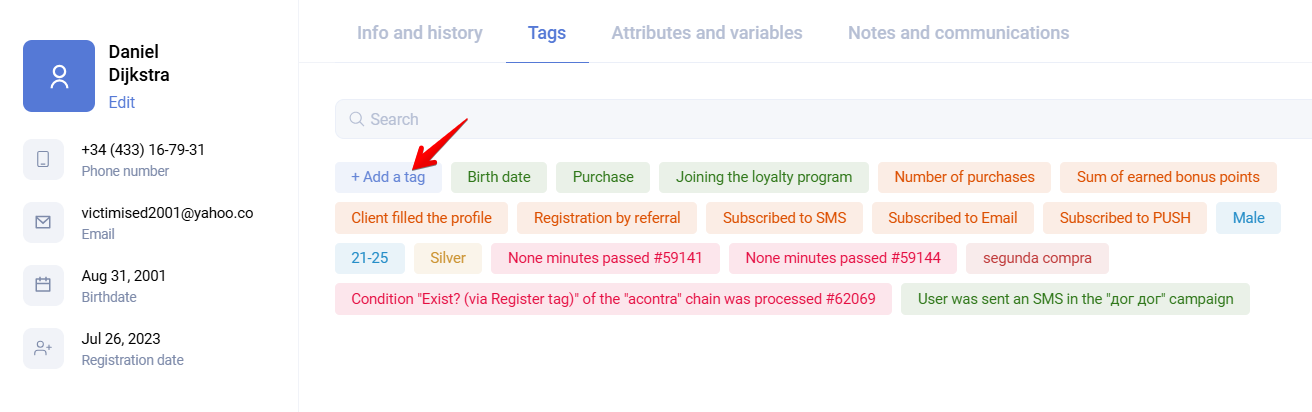Click the segunda compra tag
This screenshot has height=412, width=1312.
click(x=1037, y=258)
